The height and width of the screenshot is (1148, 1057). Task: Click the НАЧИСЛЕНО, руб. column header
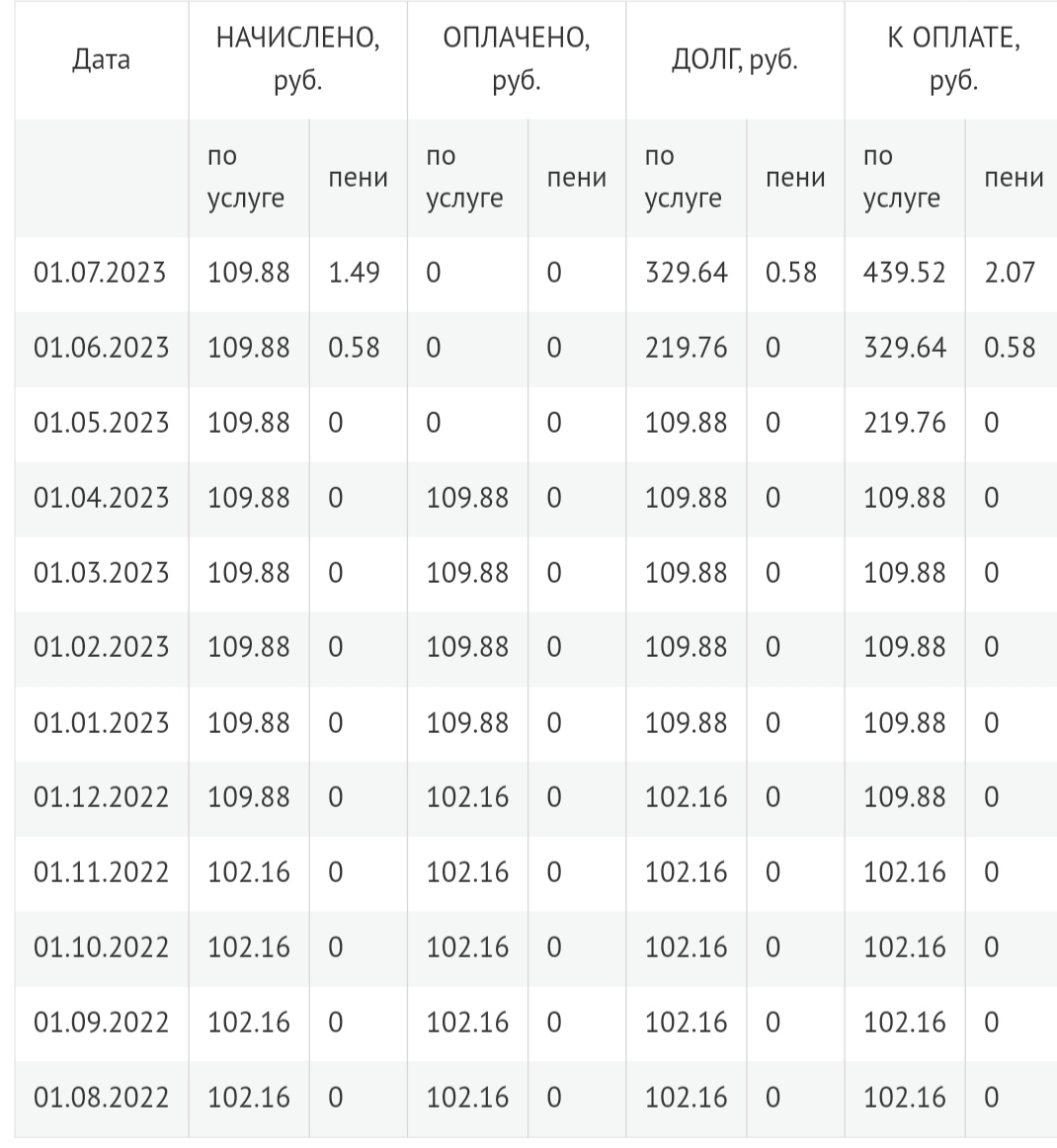297,59
